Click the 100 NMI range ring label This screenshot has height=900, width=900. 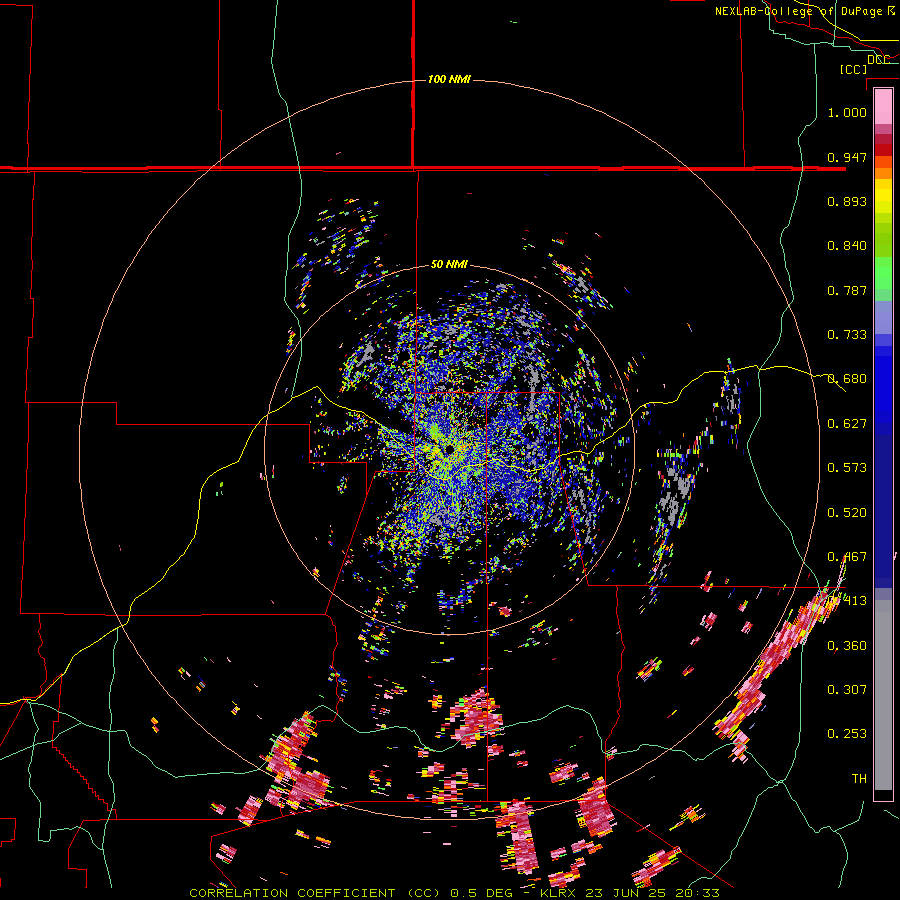449,79
